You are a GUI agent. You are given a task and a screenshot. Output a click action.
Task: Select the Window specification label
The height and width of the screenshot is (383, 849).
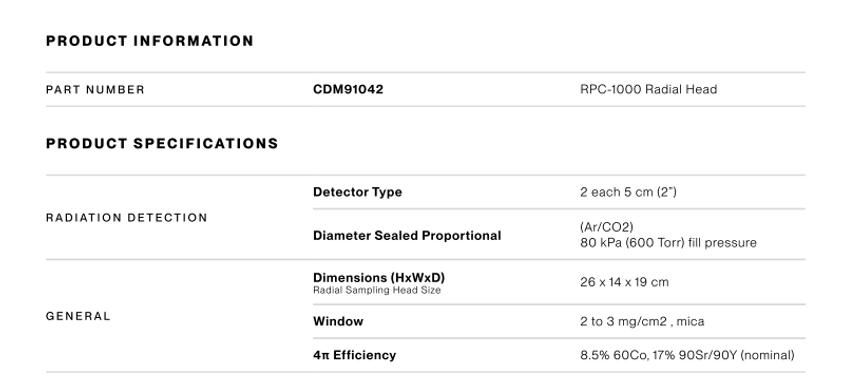pyautogui.click(x=338, y=322)
